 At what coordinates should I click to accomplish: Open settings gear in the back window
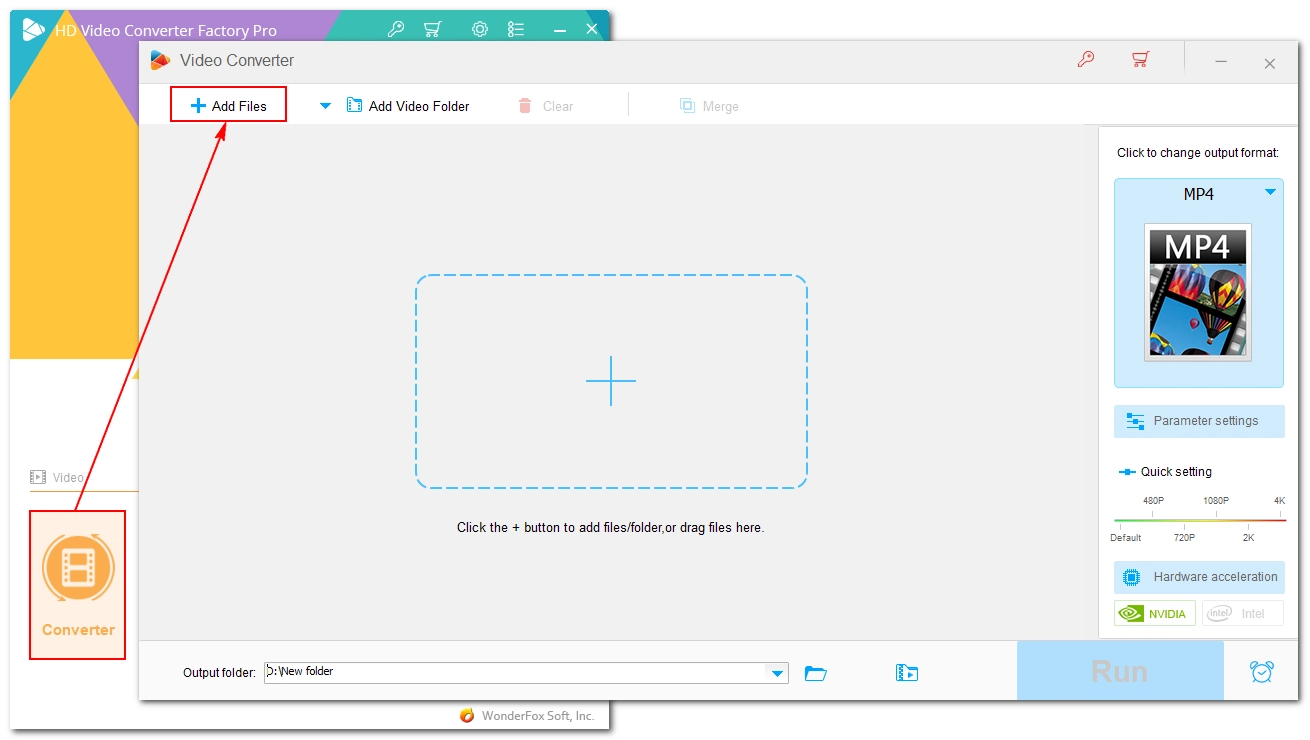coord(480,29)
